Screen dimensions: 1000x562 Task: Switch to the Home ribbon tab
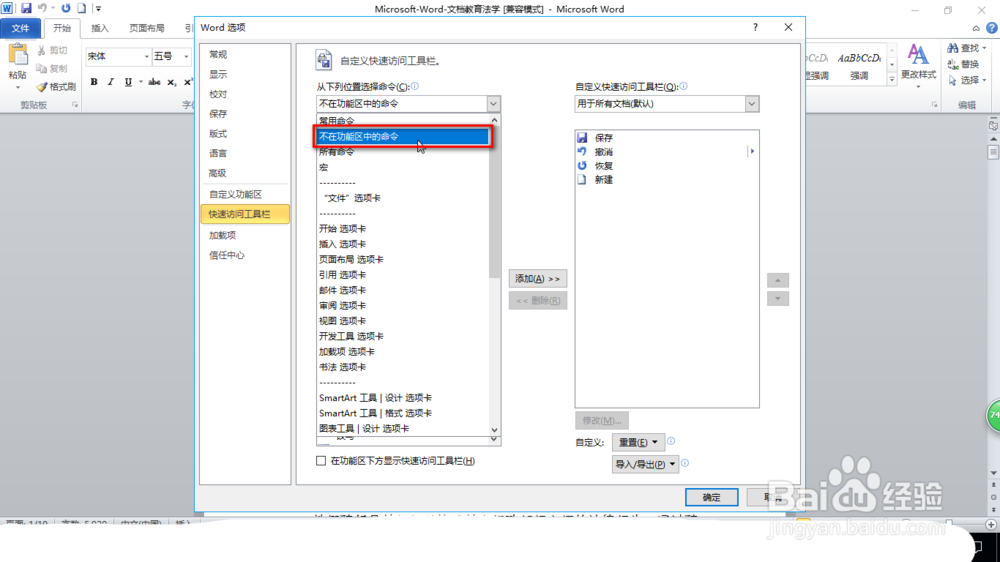[62, 28]
